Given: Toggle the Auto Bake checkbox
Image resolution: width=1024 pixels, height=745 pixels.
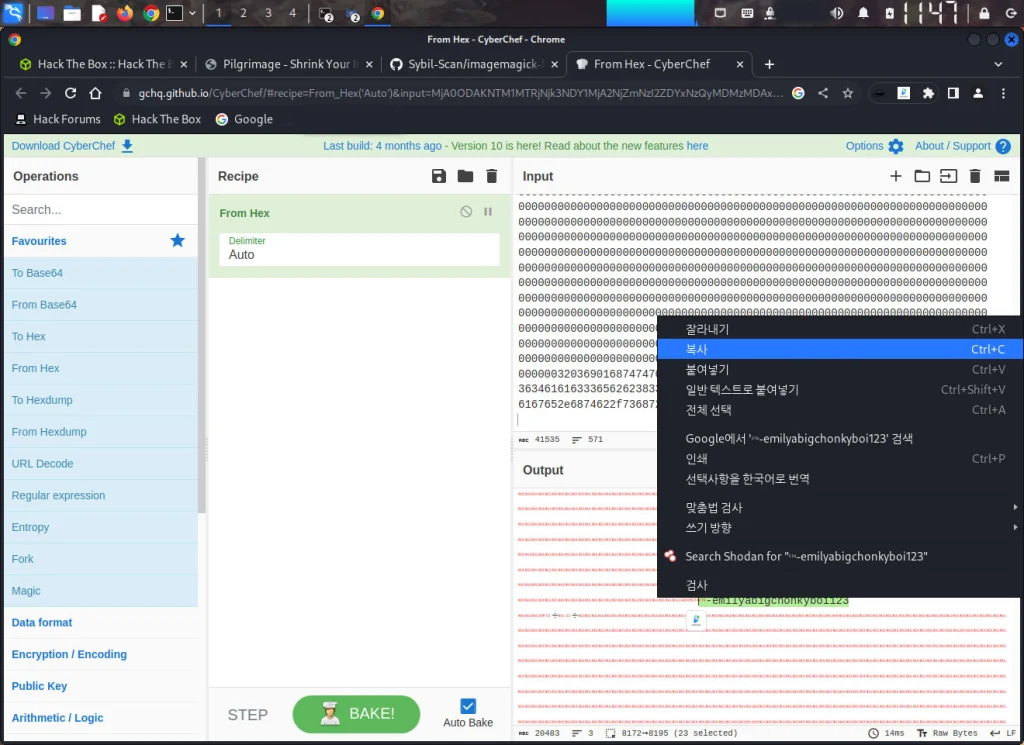Looking at the screenshot, I should tap(468, 706).
